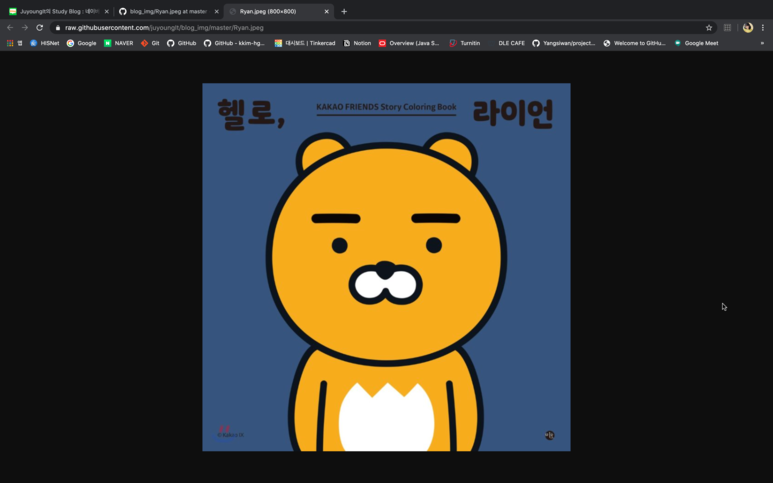Select the Ryan.jpeg (800×800) tab
Viewport: 773px width, 483px height.
pos(279,11)
